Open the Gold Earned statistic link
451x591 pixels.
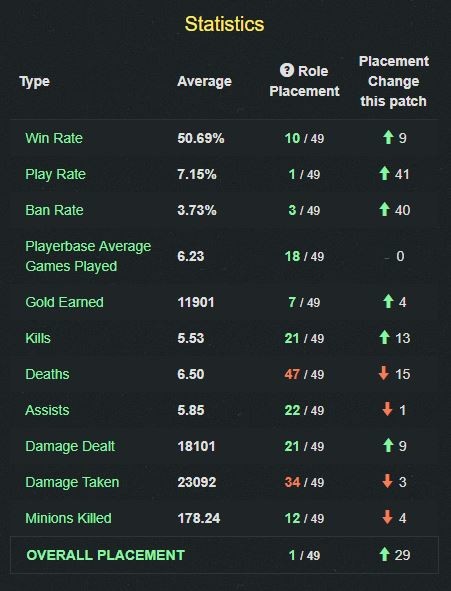tap(64, 302)
